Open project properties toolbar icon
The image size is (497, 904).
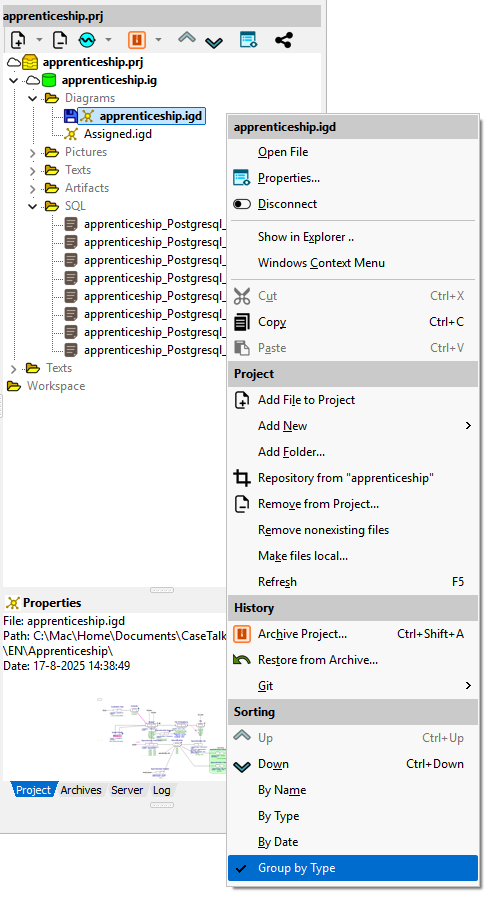[x=248, y=40]
